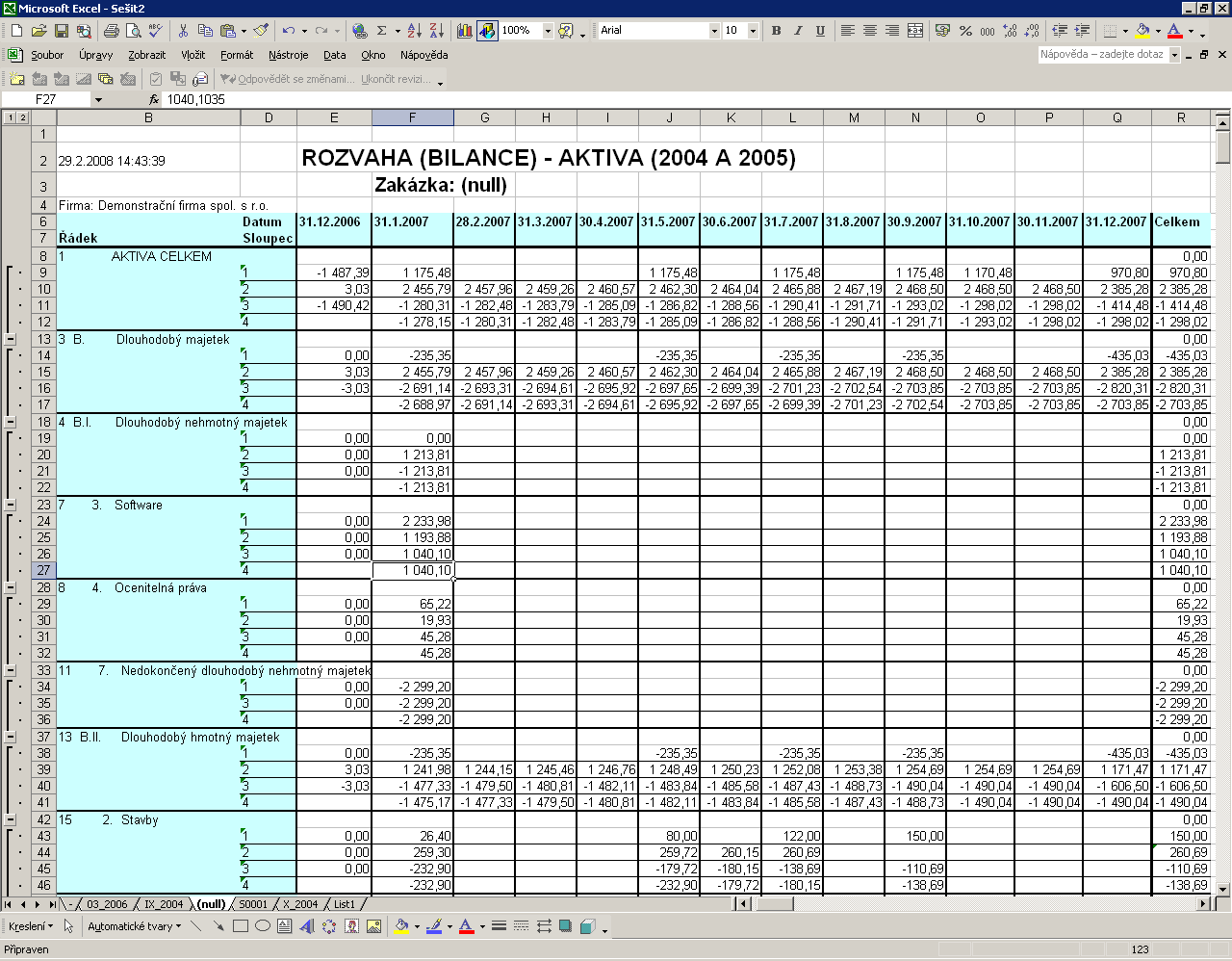Toggle the Select Objects pointer
Screen dimensions: 1232x961
[69, 926]
